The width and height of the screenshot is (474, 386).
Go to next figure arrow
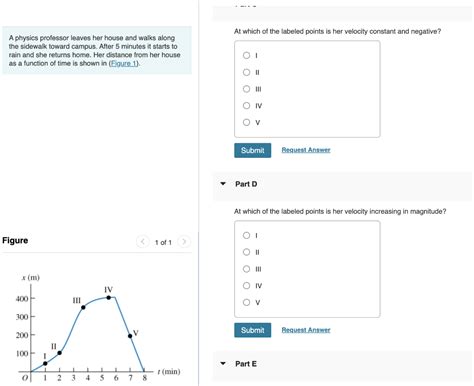(x=184, y=241)
